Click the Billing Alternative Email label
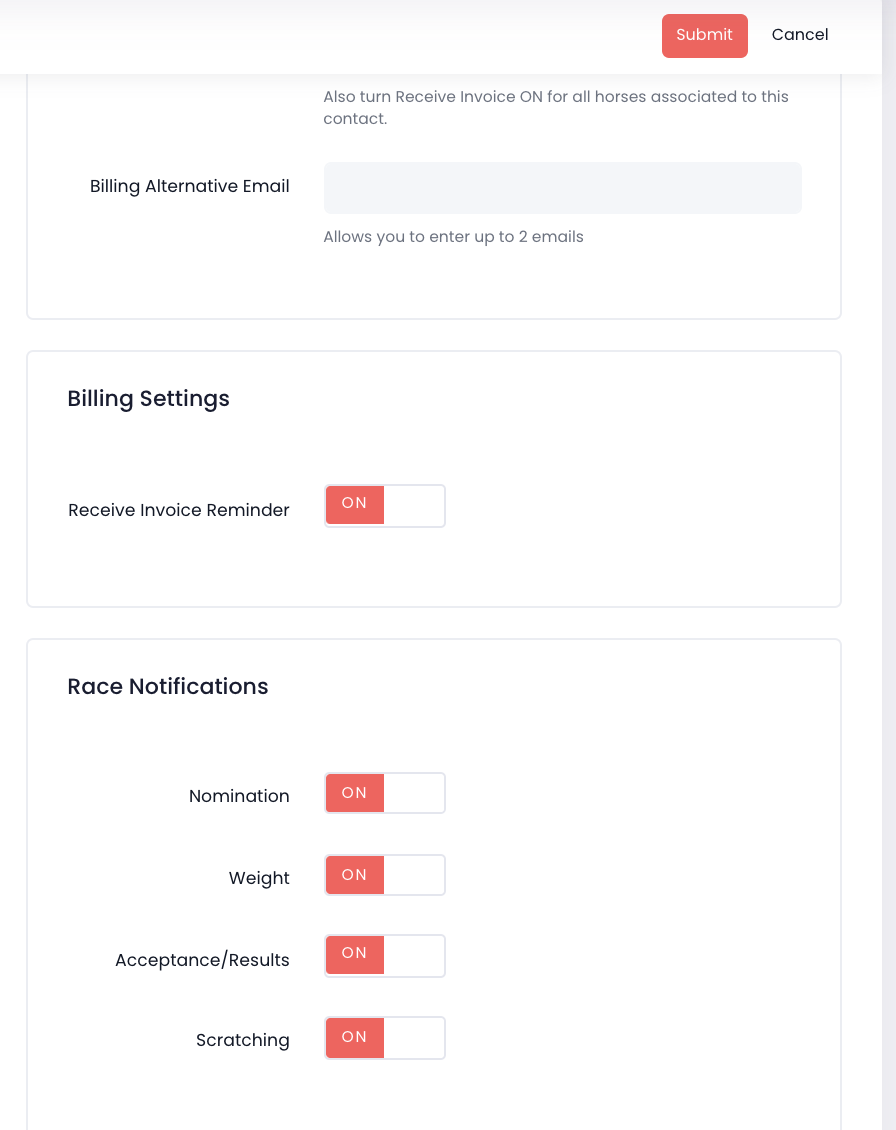This screenshot has height=1130, width=896. click(x=189, y=186)
